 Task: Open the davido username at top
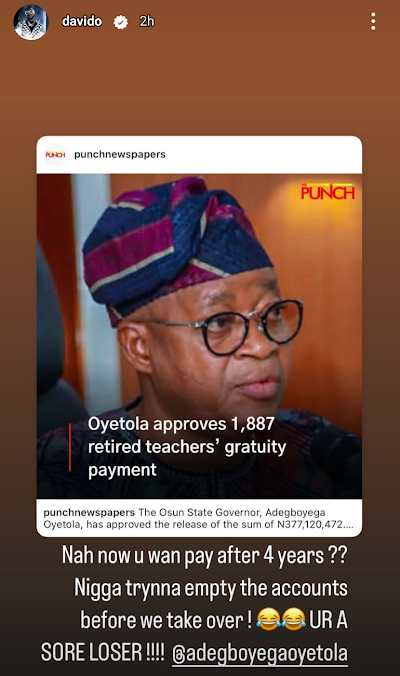coord(82,21)
